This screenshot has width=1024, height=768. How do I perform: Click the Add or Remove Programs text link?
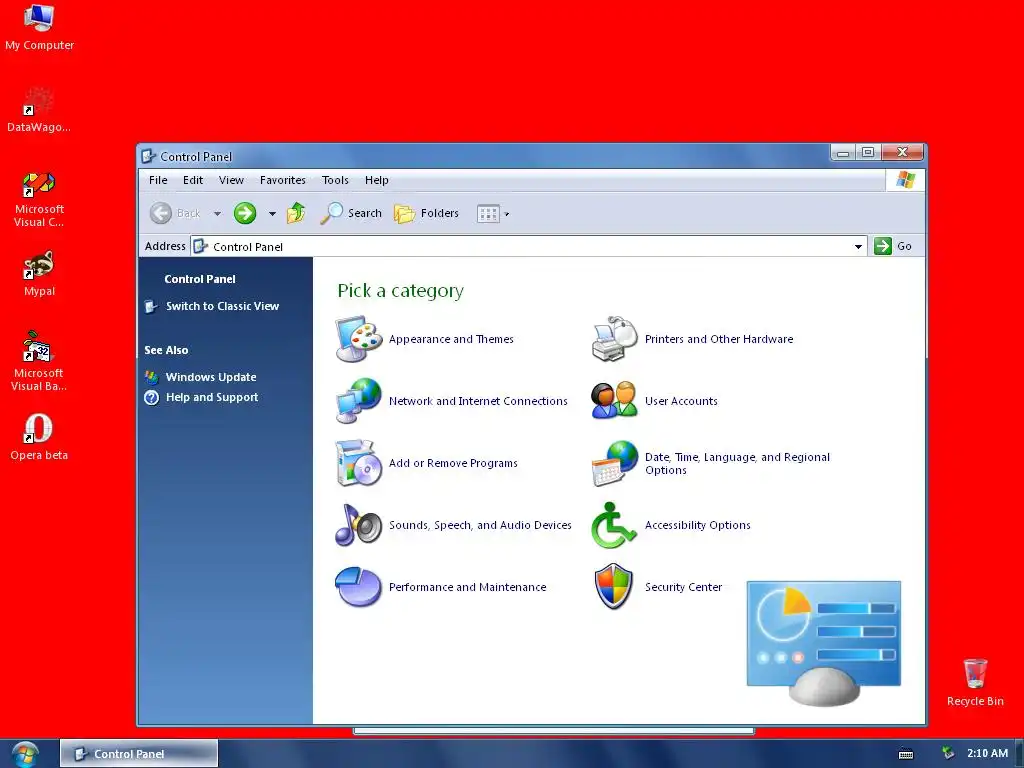[453, 463]
